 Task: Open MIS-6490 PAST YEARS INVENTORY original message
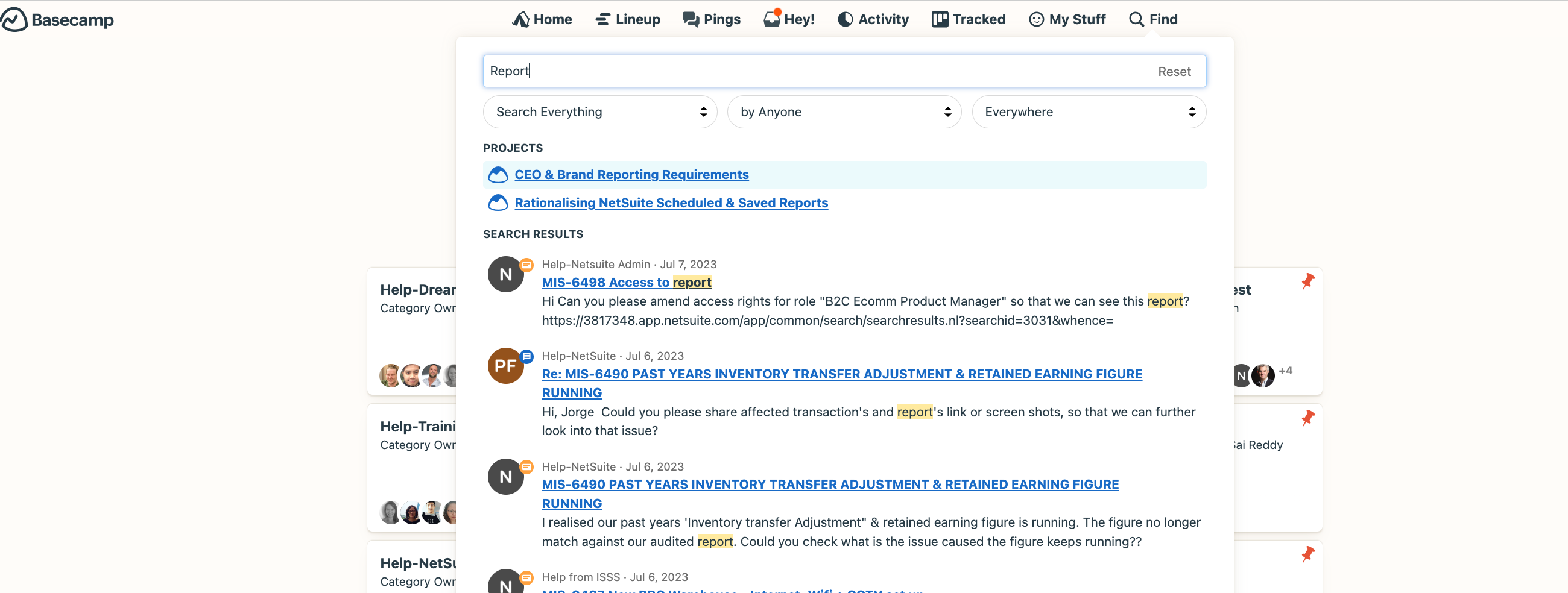point(830,494)
